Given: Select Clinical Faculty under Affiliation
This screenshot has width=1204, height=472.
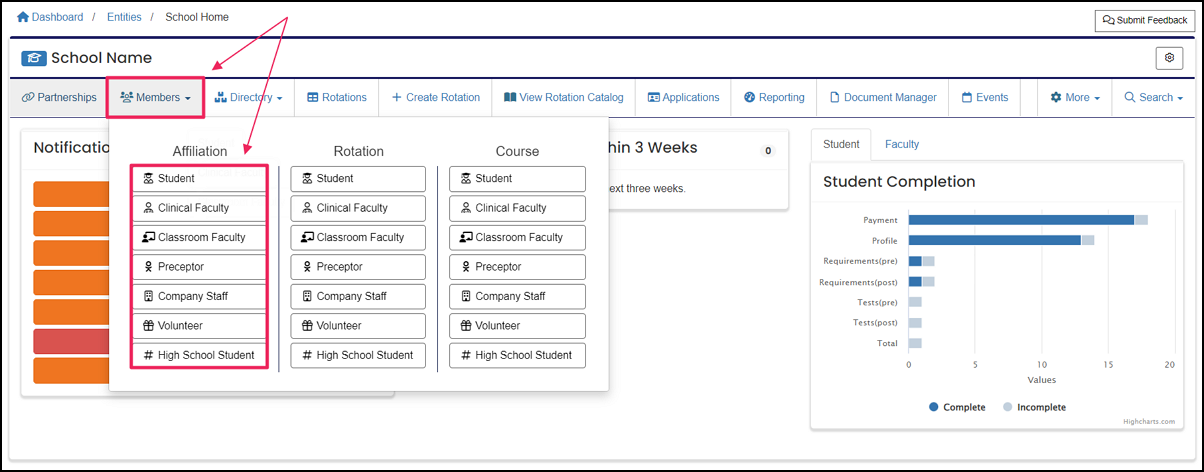Looking at the screenshot, I should 199,208.
